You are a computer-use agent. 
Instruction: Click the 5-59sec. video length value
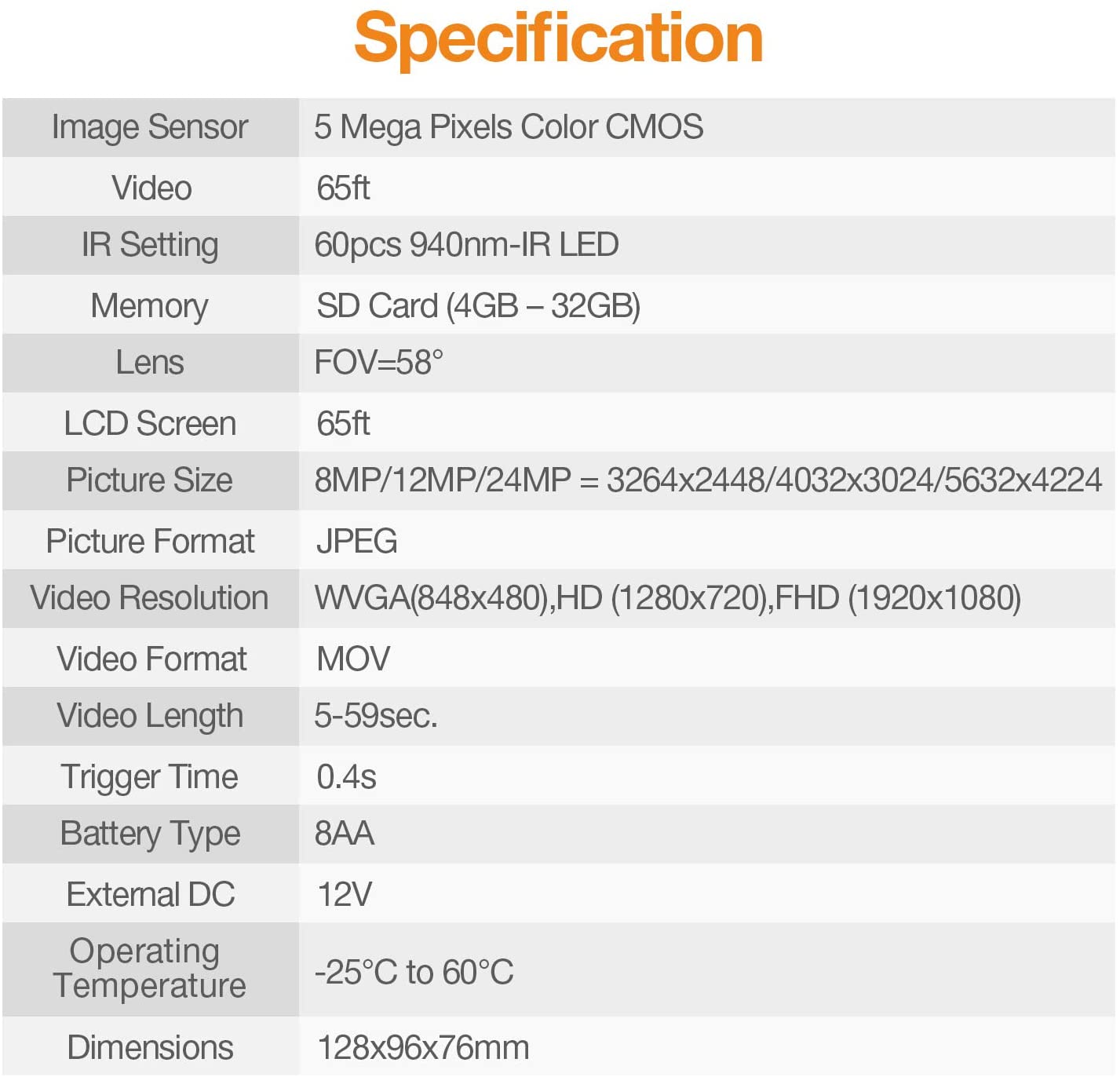[x=376, y=716]
